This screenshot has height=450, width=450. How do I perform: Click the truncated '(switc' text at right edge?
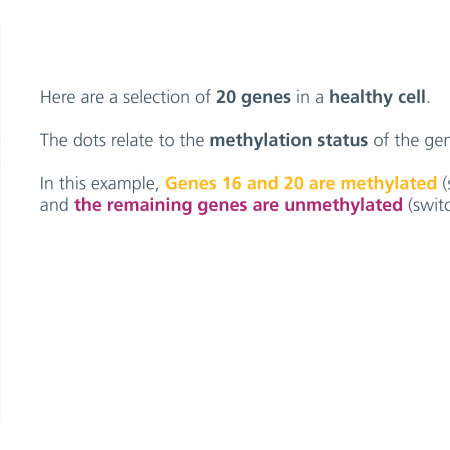[x=429, y=205]
